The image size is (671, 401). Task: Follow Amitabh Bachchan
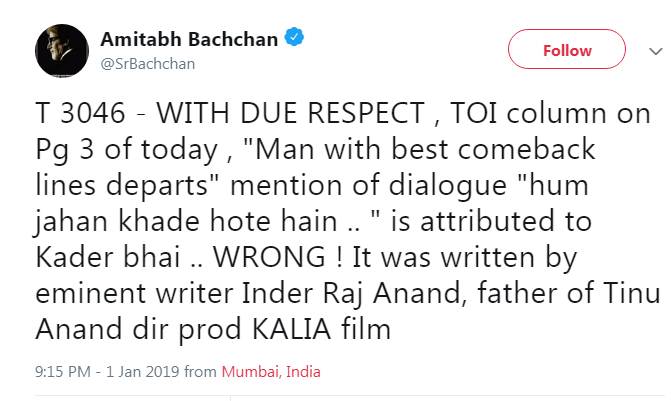coord(566,49)
